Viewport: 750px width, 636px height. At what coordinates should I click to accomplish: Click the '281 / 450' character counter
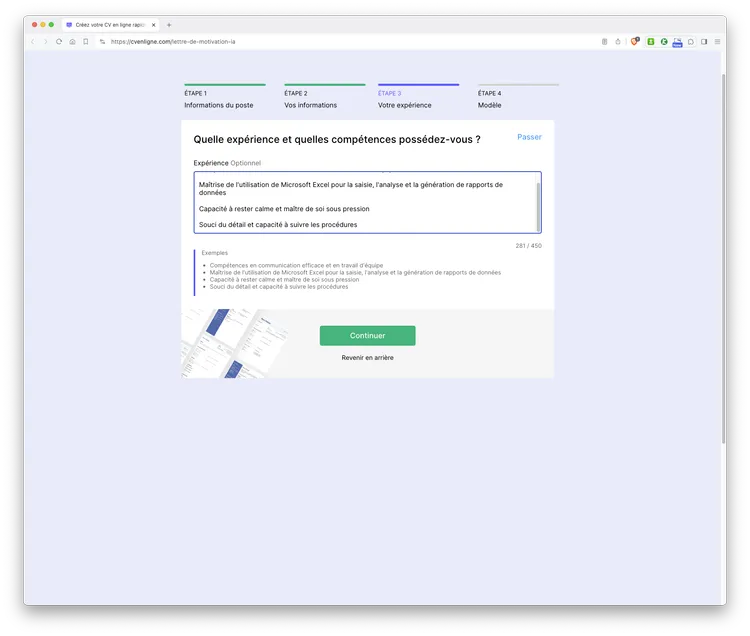(x=529, y=246)
